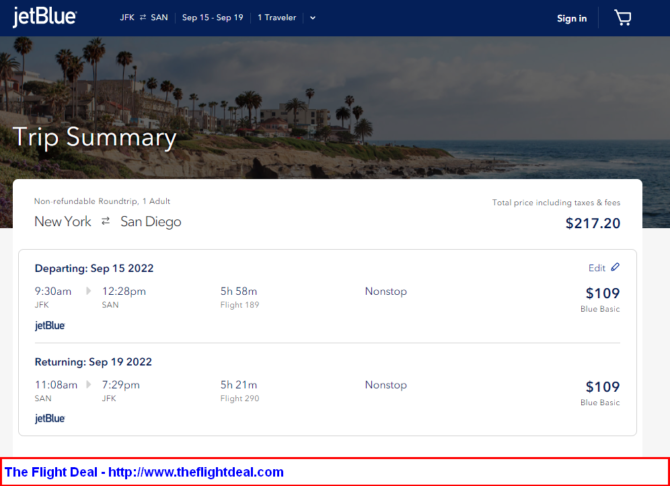Click New York city name
670x486 pixels.
pyautogui.click(x=63, y=221)
